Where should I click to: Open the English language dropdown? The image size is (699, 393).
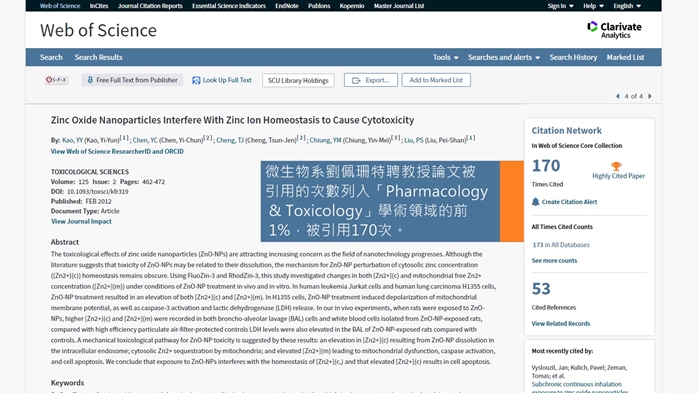click(x=627, y=6)
